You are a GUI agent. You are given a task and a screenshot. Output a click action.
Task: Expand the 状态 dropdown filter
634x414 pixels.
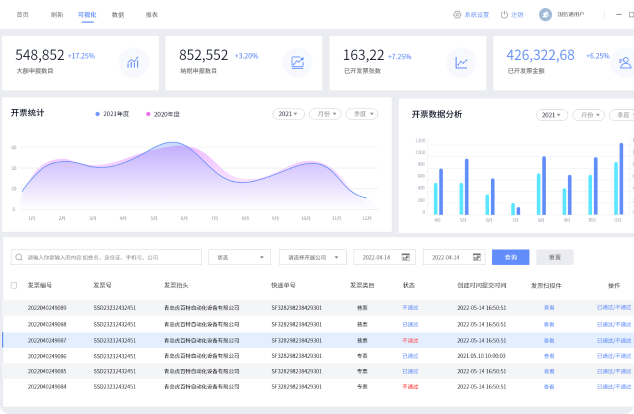240,257
